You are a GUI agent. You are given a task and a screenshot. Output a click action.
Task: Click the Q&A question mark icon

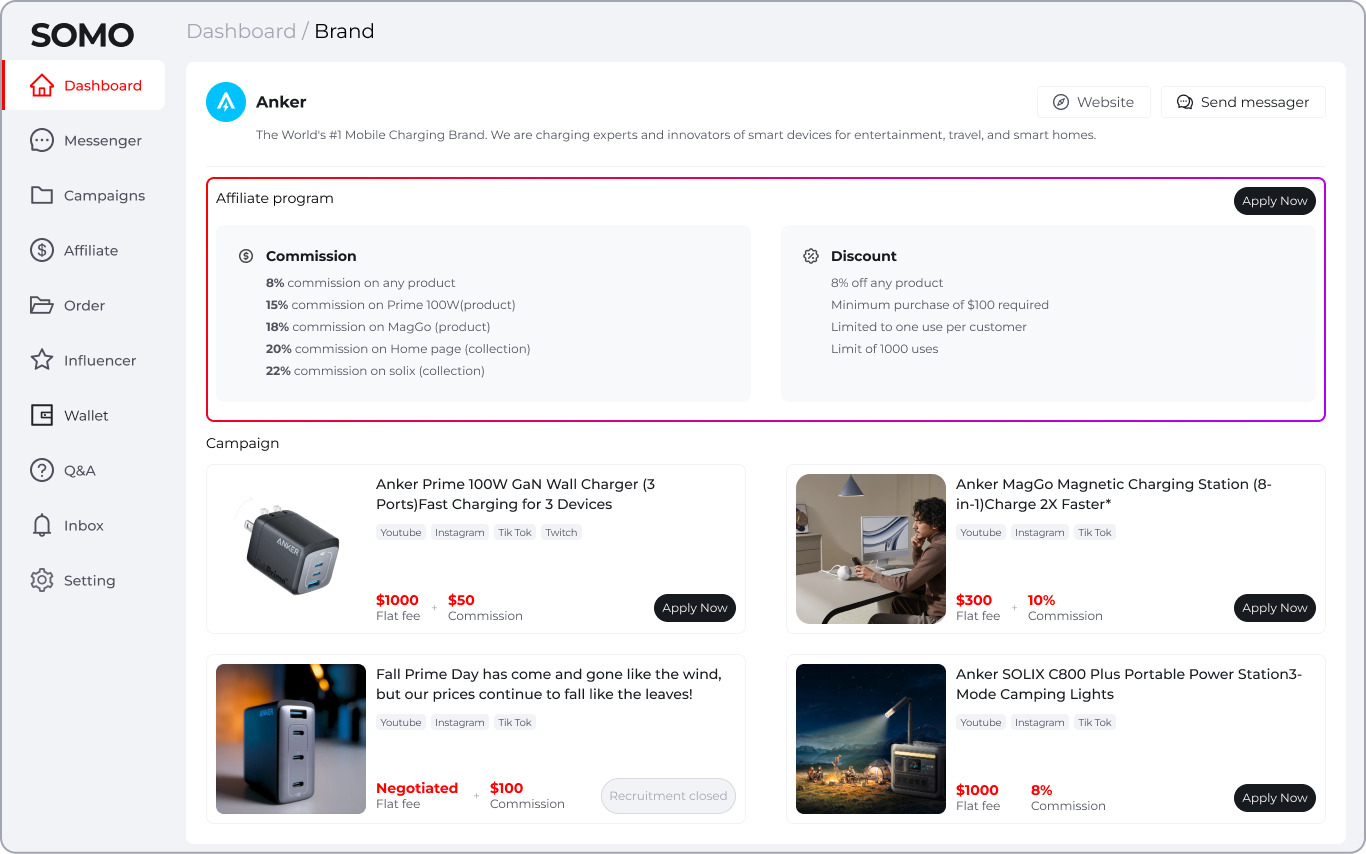[42, 471]
